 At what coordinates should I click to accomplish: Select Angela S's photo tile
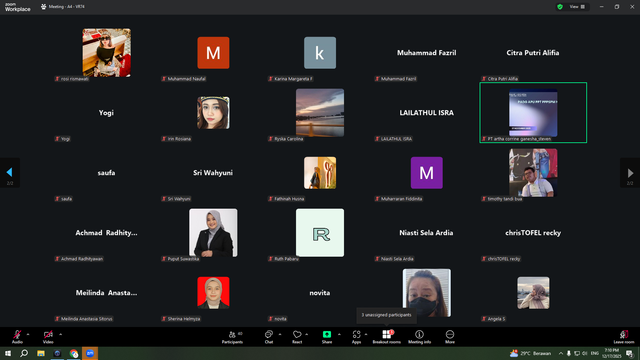533,293
